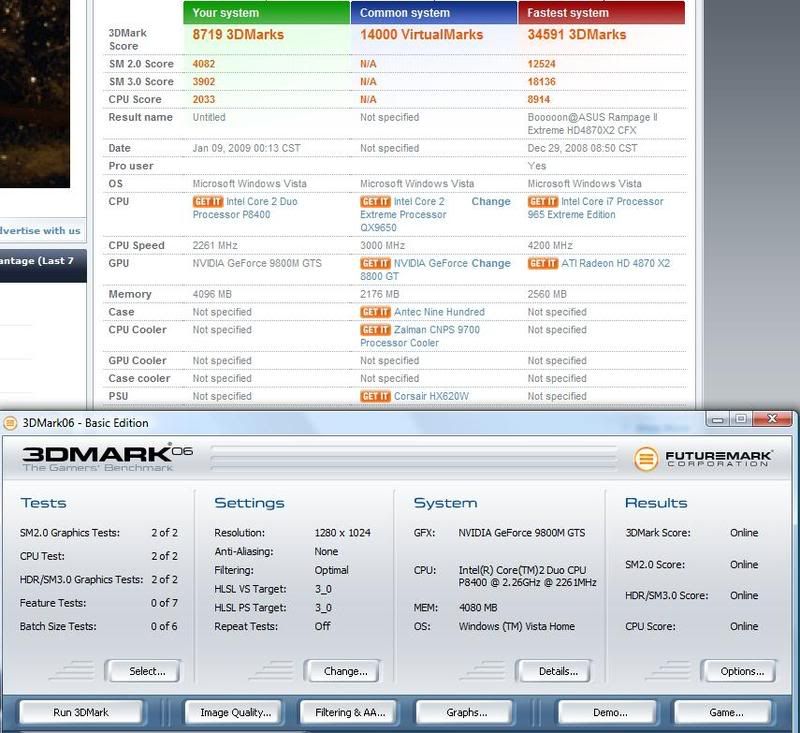Click the CPU Score value 2033
The height and width of the screenshot is (733, 800).
point(204,99)
